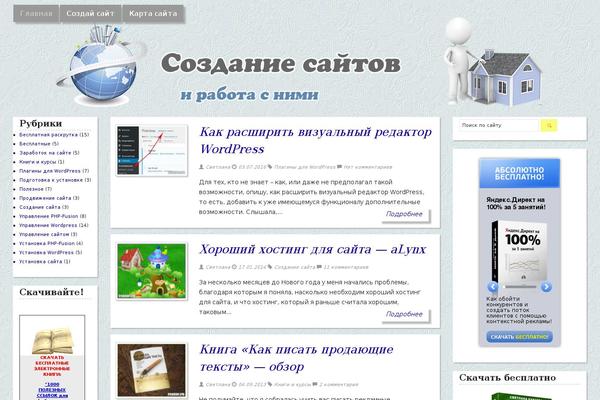The height and width of the screenshot is (400, 600).
Task: Click comment icon under aLynx hosting post
Action: (x=320, y=267)
